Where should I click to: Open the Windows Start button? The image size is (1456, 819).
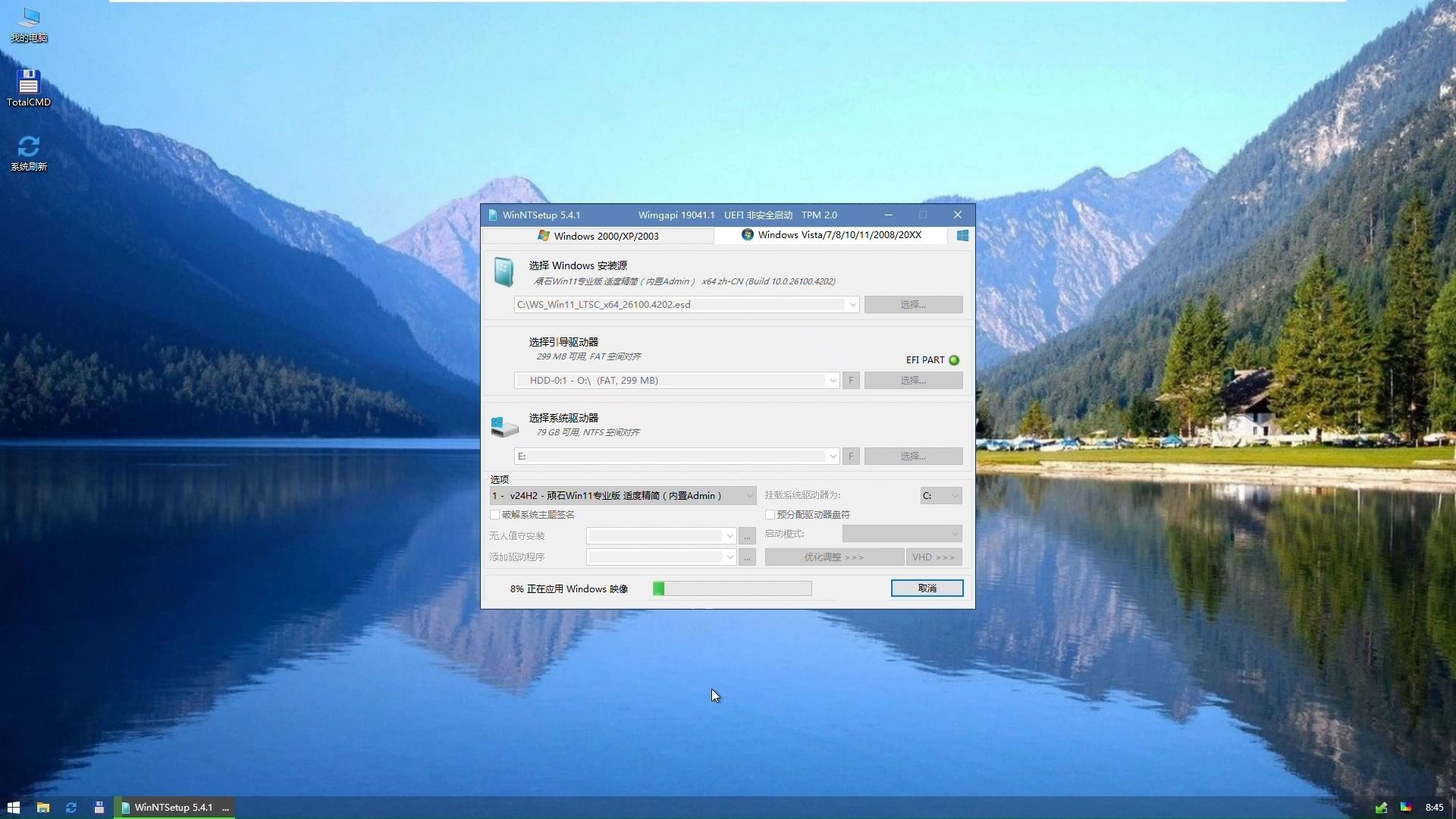pyautogui.click(x=14, y=808)
